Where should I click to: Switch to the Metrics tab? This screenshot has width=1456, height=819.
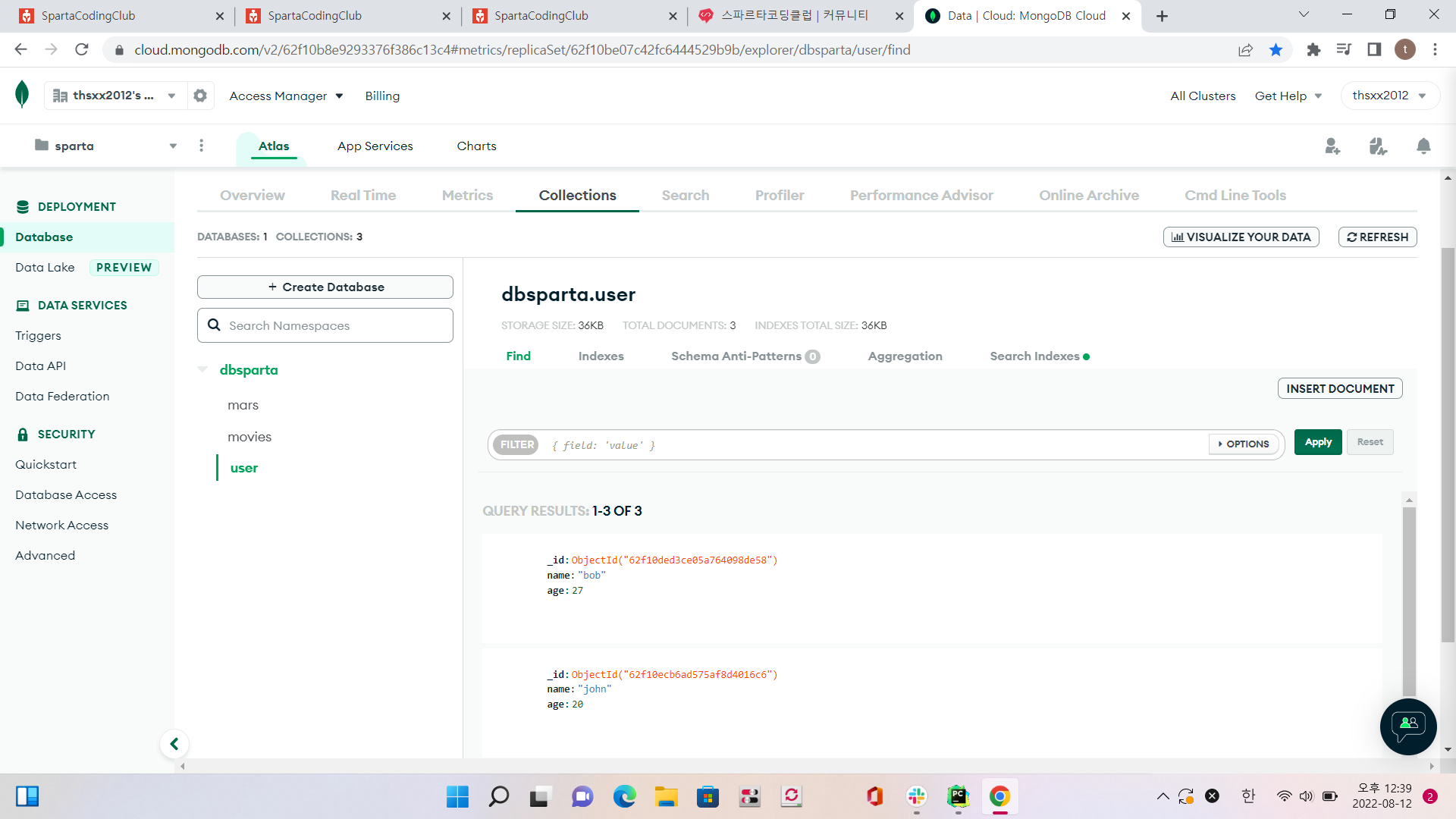click(x=467, y=195)
